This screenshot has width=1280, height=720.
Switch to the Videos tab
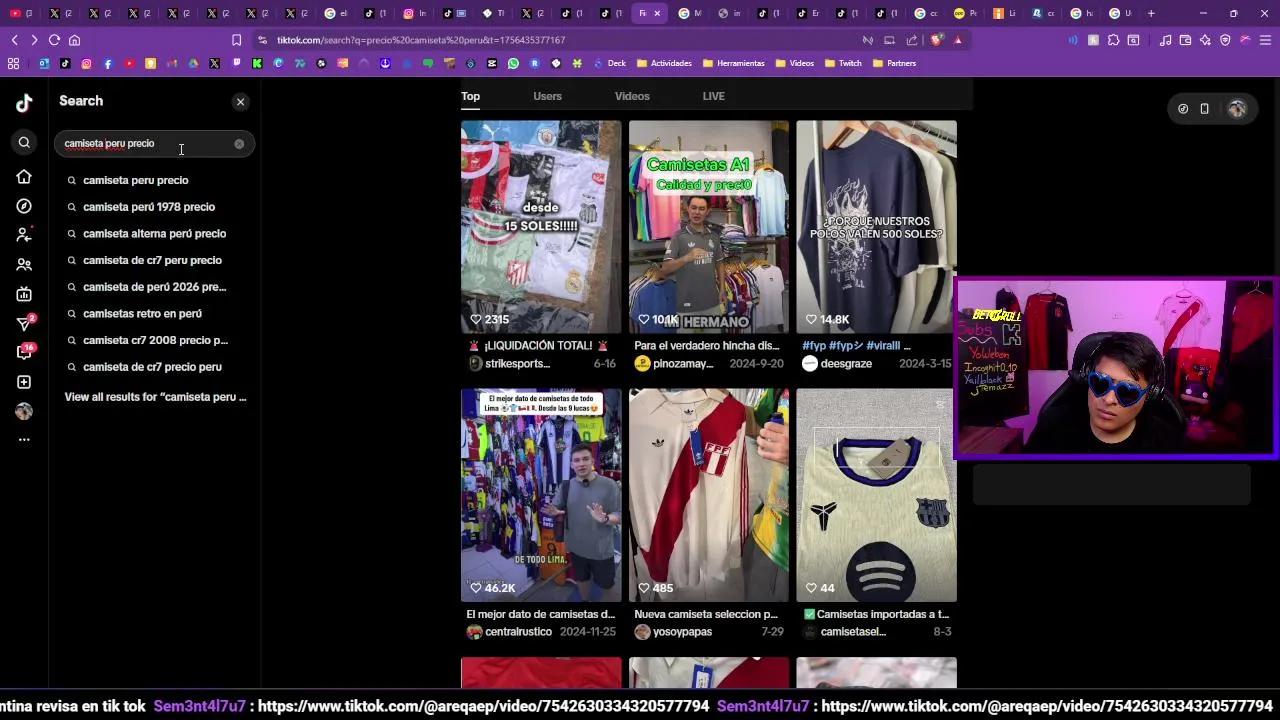click(632, 96)
